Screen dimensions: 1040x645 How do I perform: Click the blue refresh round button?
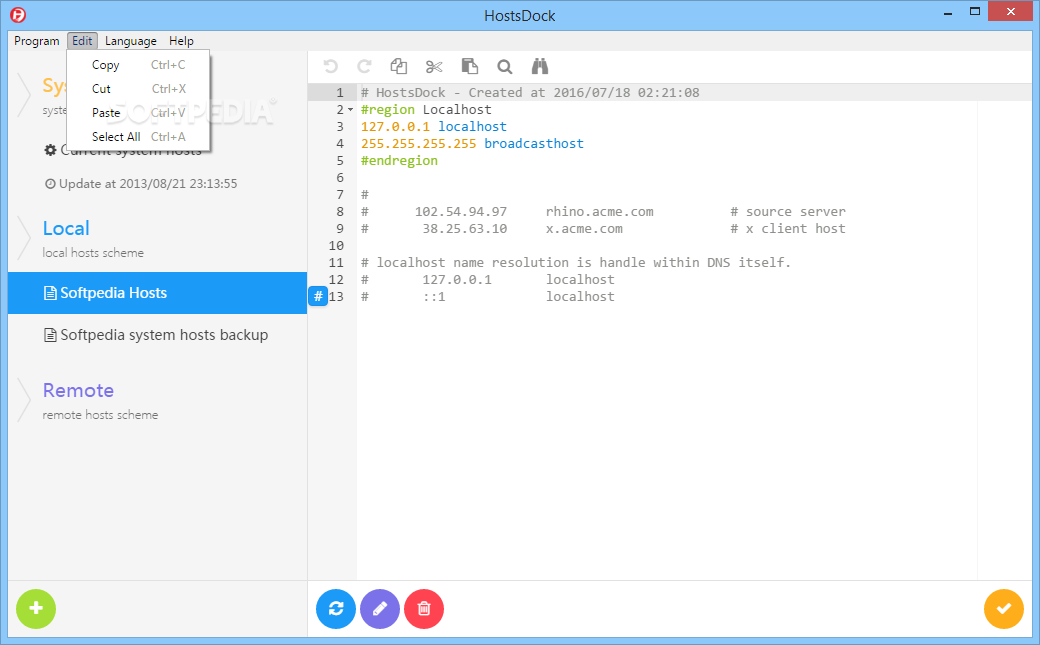(x=336, y=609)
